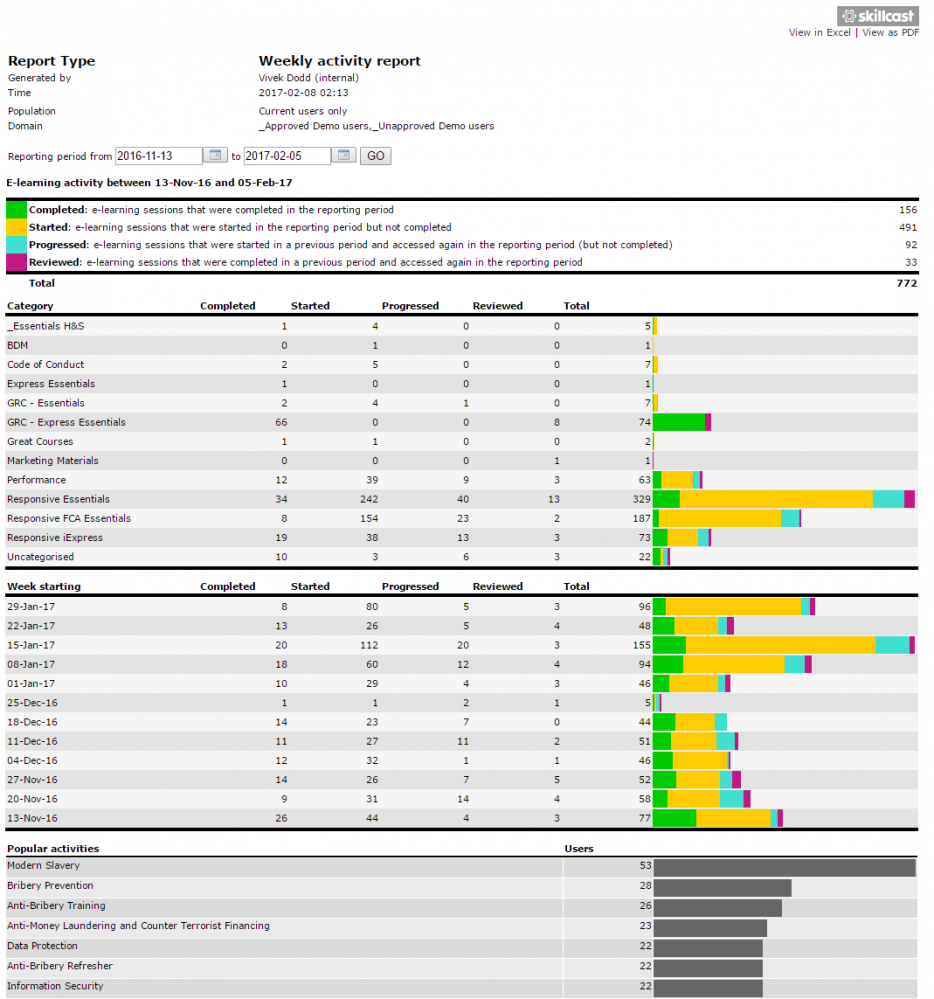Click the magenta Reviewed legend swatch
Viewport: 934px width, 999px height.
coord(17,262)
